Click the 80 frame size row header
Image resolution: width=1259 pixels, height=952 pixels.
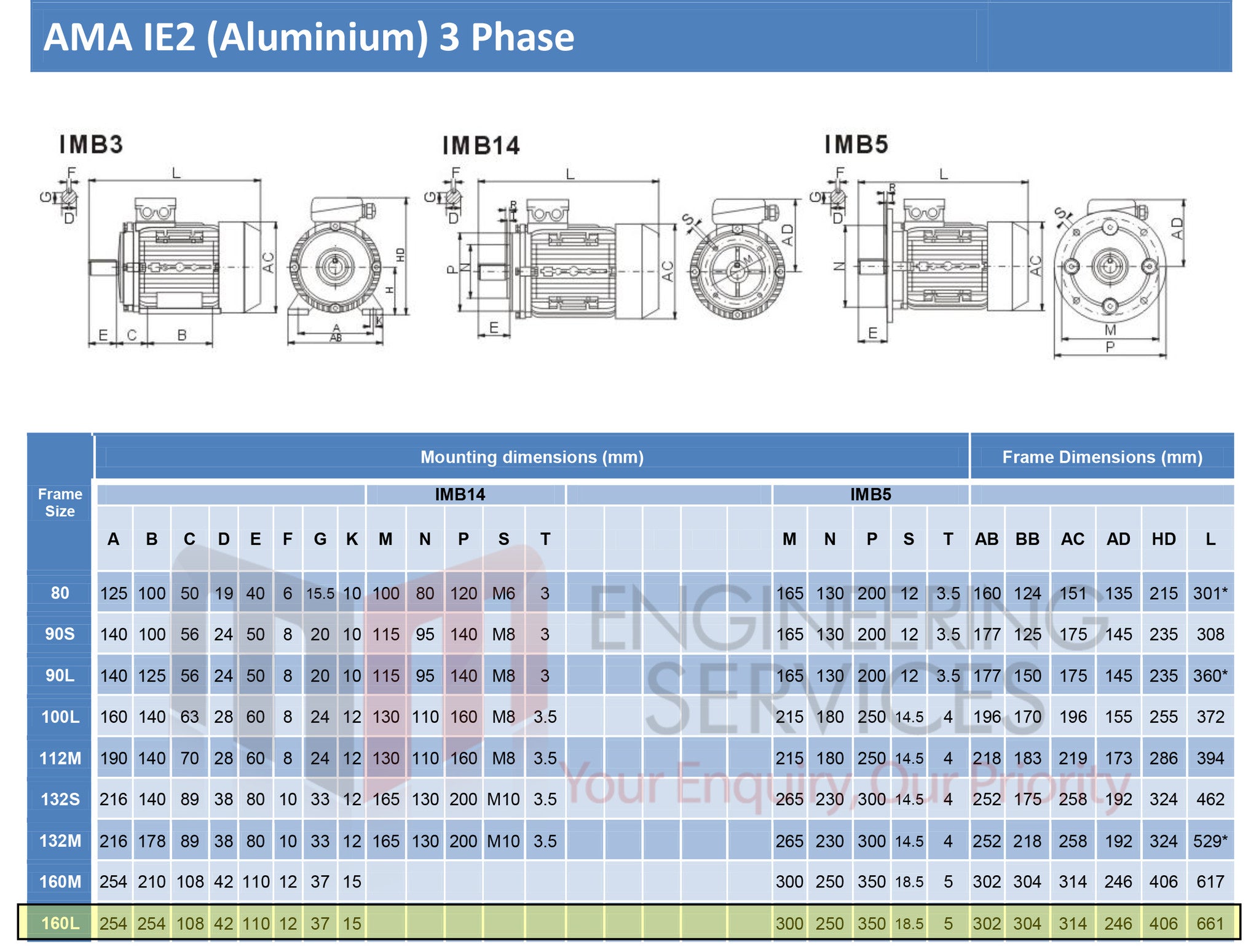coord(60,593)
